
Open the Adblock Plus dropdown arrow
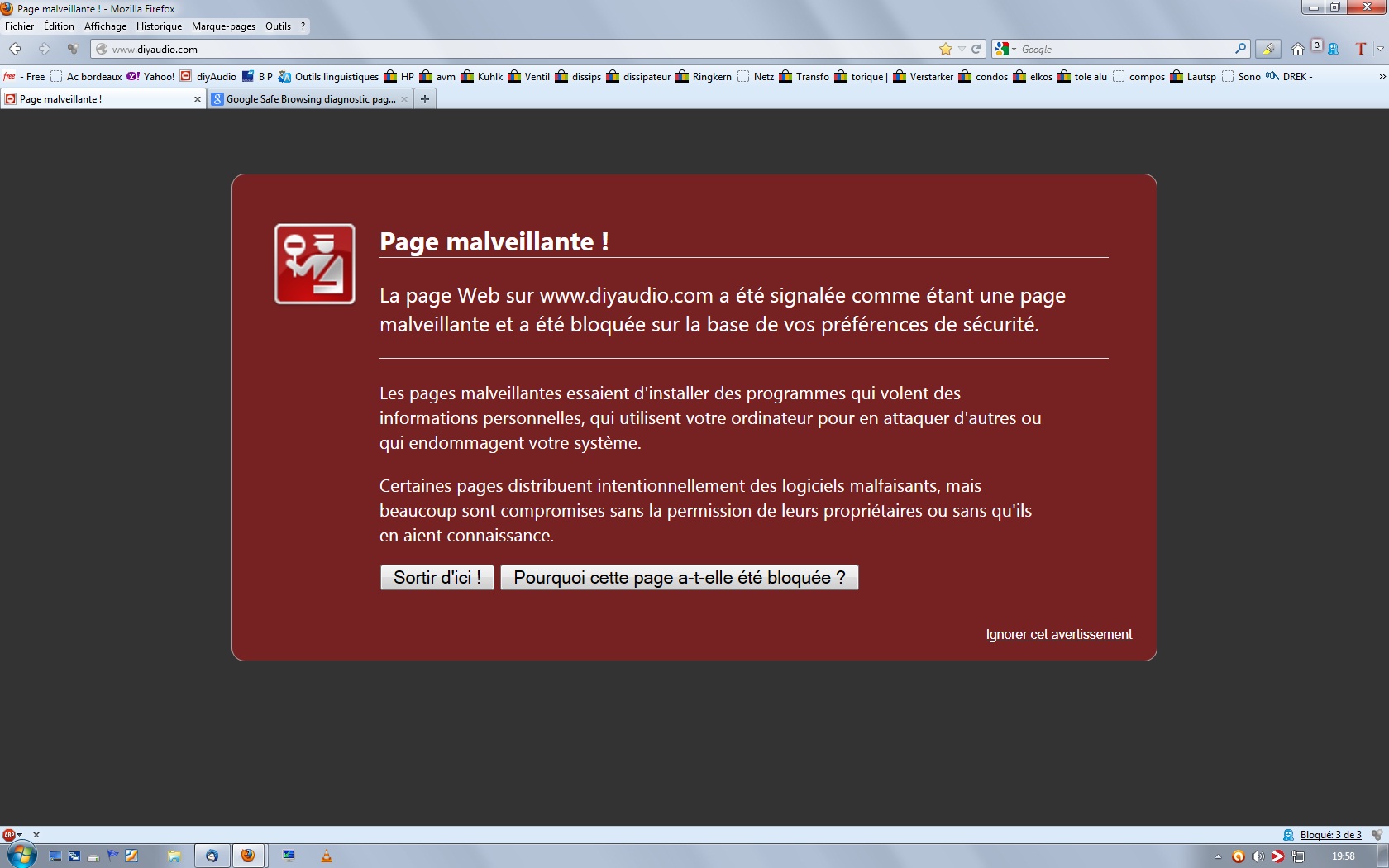[x=20, y=835]
